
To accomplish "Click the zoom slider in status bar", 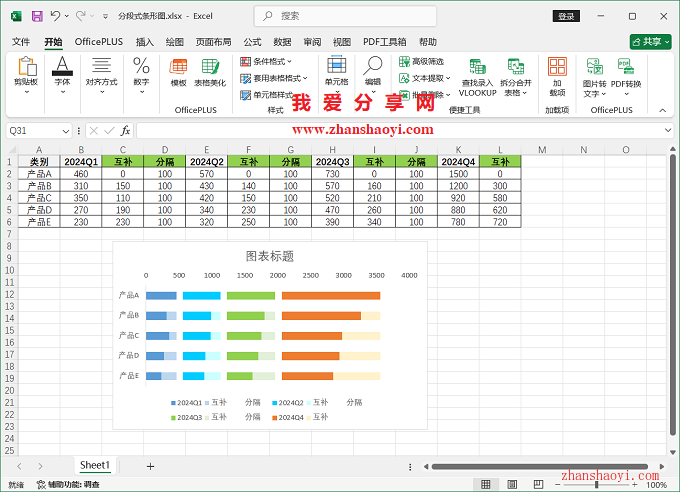I will tap(598, 485).
